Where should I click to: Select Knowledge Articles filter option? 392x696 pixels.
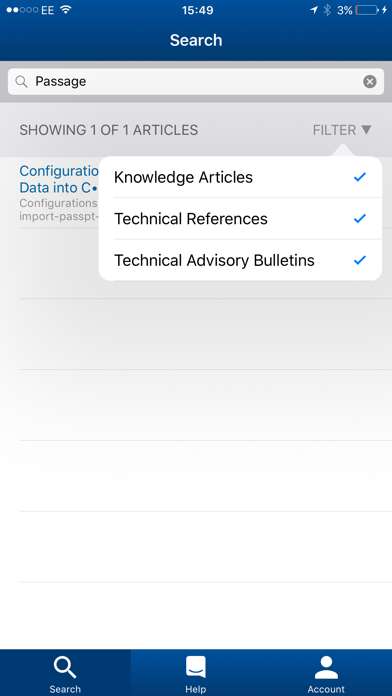click(240, 177)
